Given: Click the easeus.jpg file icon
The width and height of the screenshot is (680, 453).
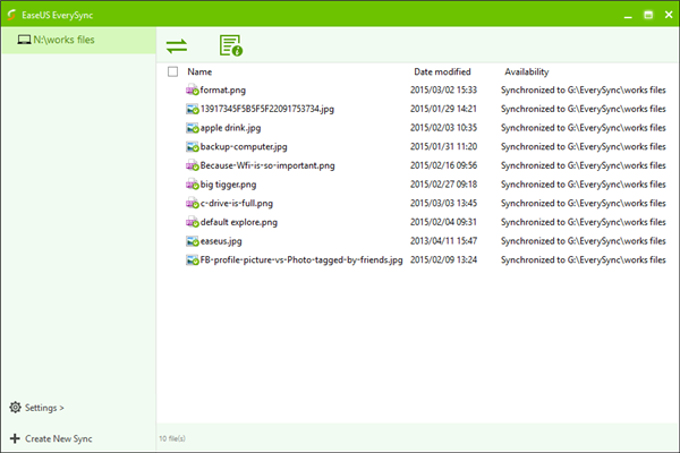Looking at the screenshot, I should (192, 241).
